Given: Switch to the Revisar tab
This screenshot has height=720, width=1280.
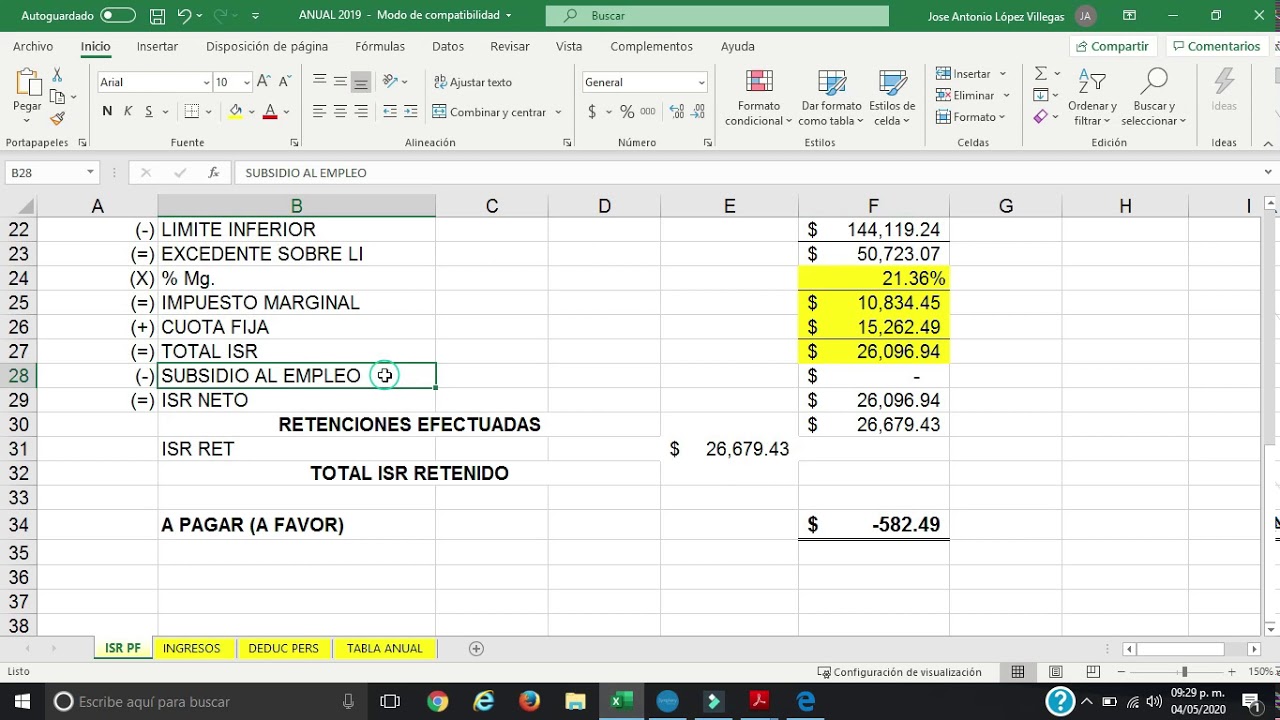Looking at the screenshot, I should [510, 46].
